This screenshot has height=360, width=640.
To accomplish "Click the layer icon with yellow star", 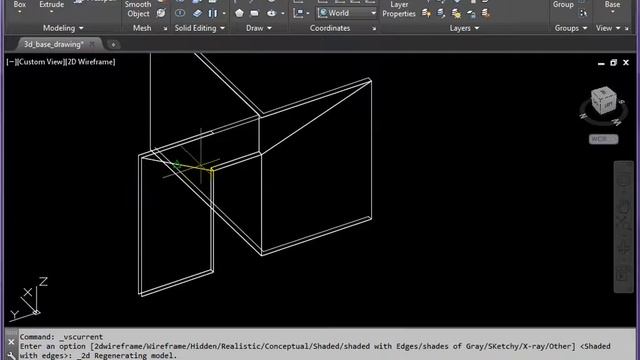I will tap(427, 13).
